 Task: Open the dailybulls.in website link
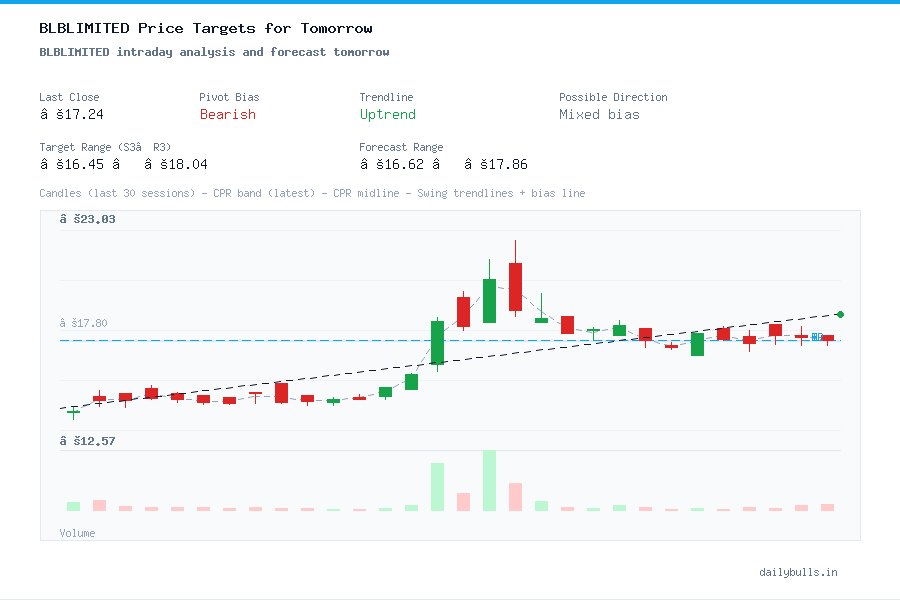coord(799,572)
